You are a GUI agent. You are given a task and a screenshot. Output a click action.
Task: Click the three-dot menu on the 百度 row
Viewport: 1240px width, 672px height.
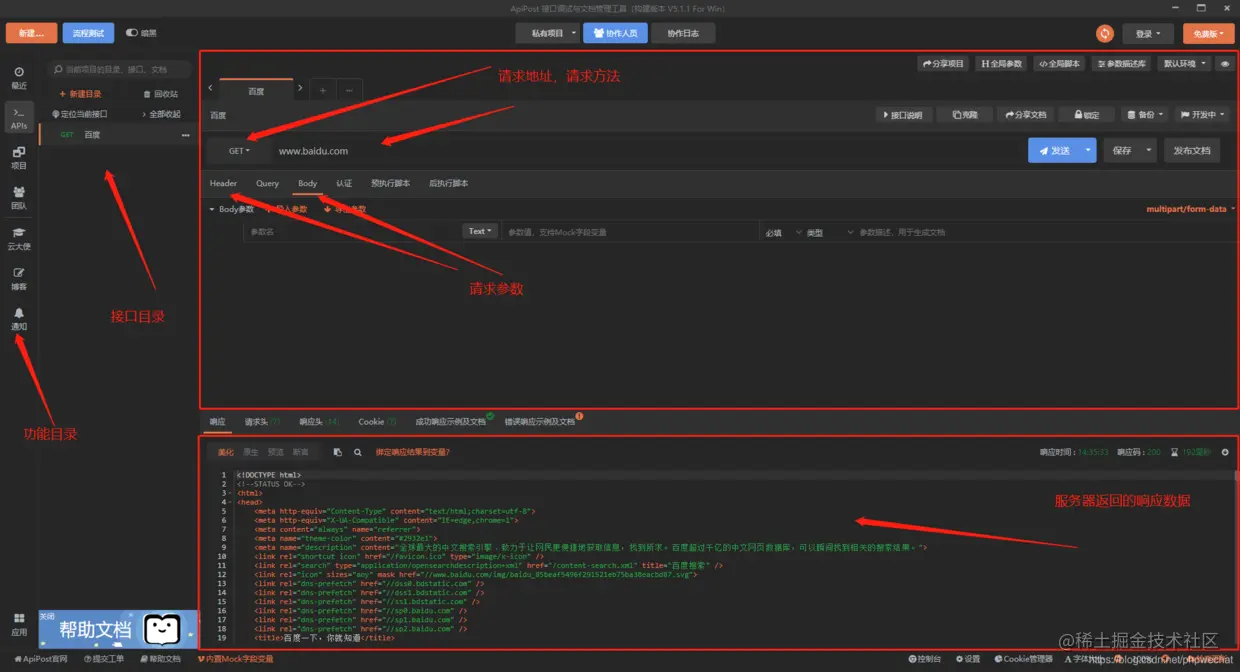click(x=185, y=135)
